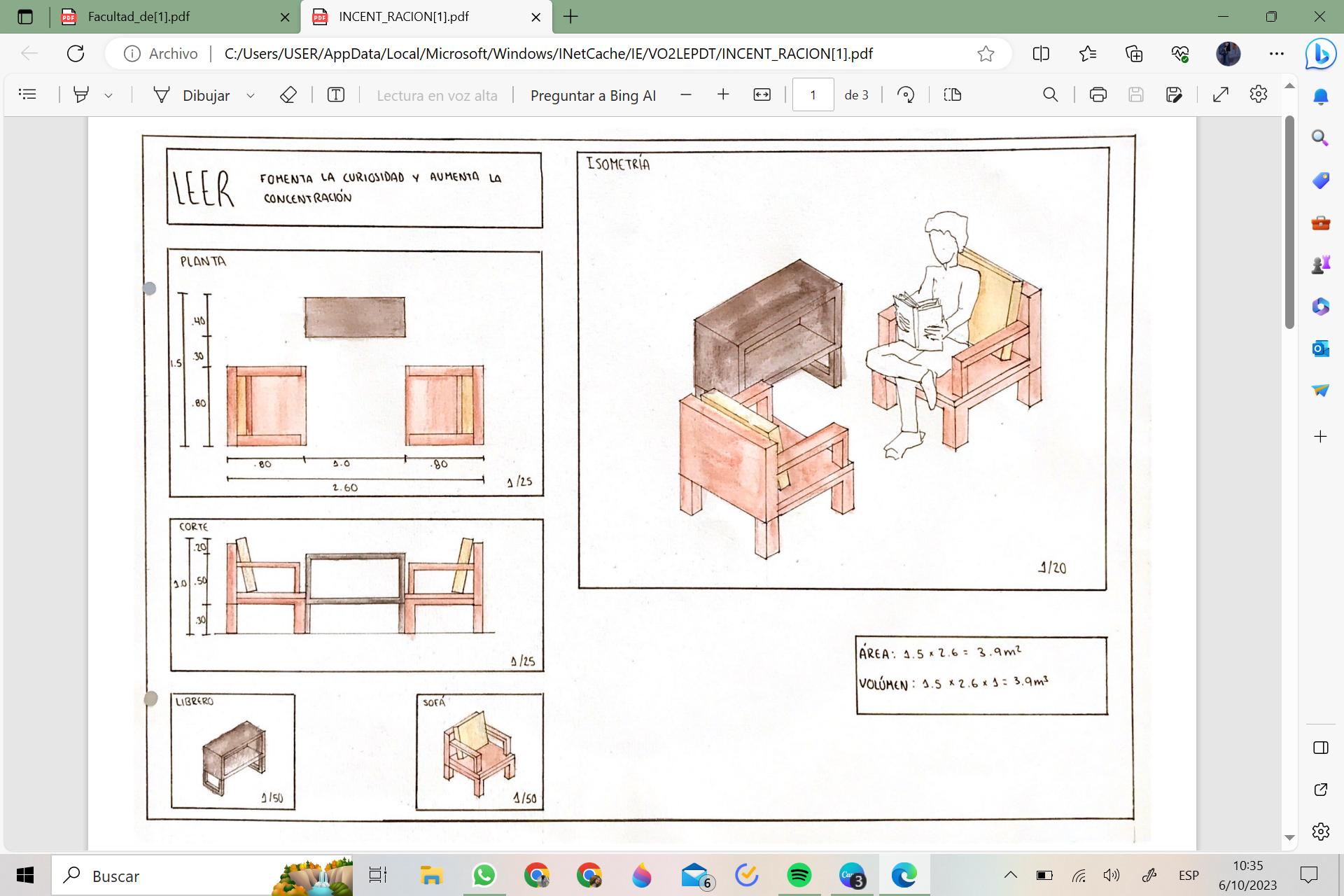Show hidden system tray icons
1344x896 pixels.
[1010, 875]
